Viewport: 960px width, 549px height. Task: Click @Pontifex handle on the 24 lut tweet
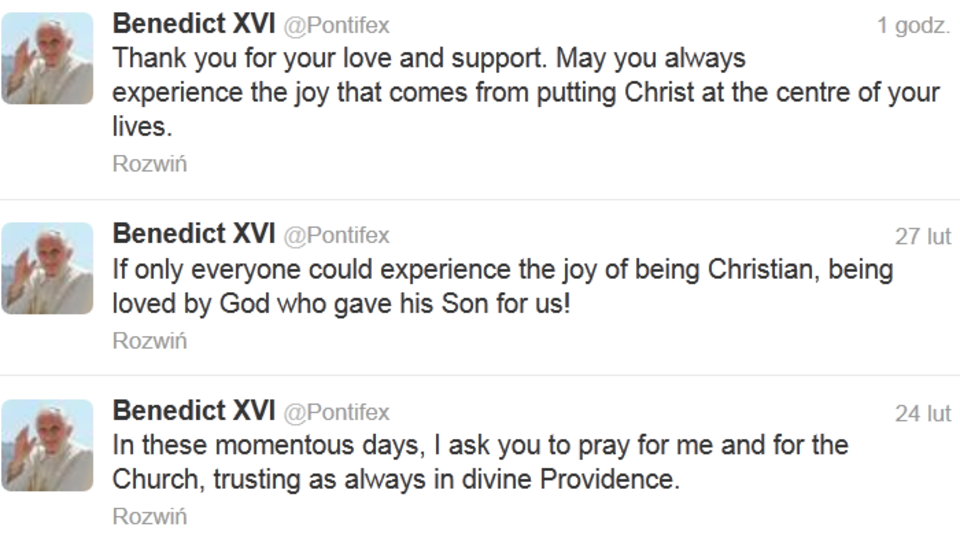[x=337, y=412]
